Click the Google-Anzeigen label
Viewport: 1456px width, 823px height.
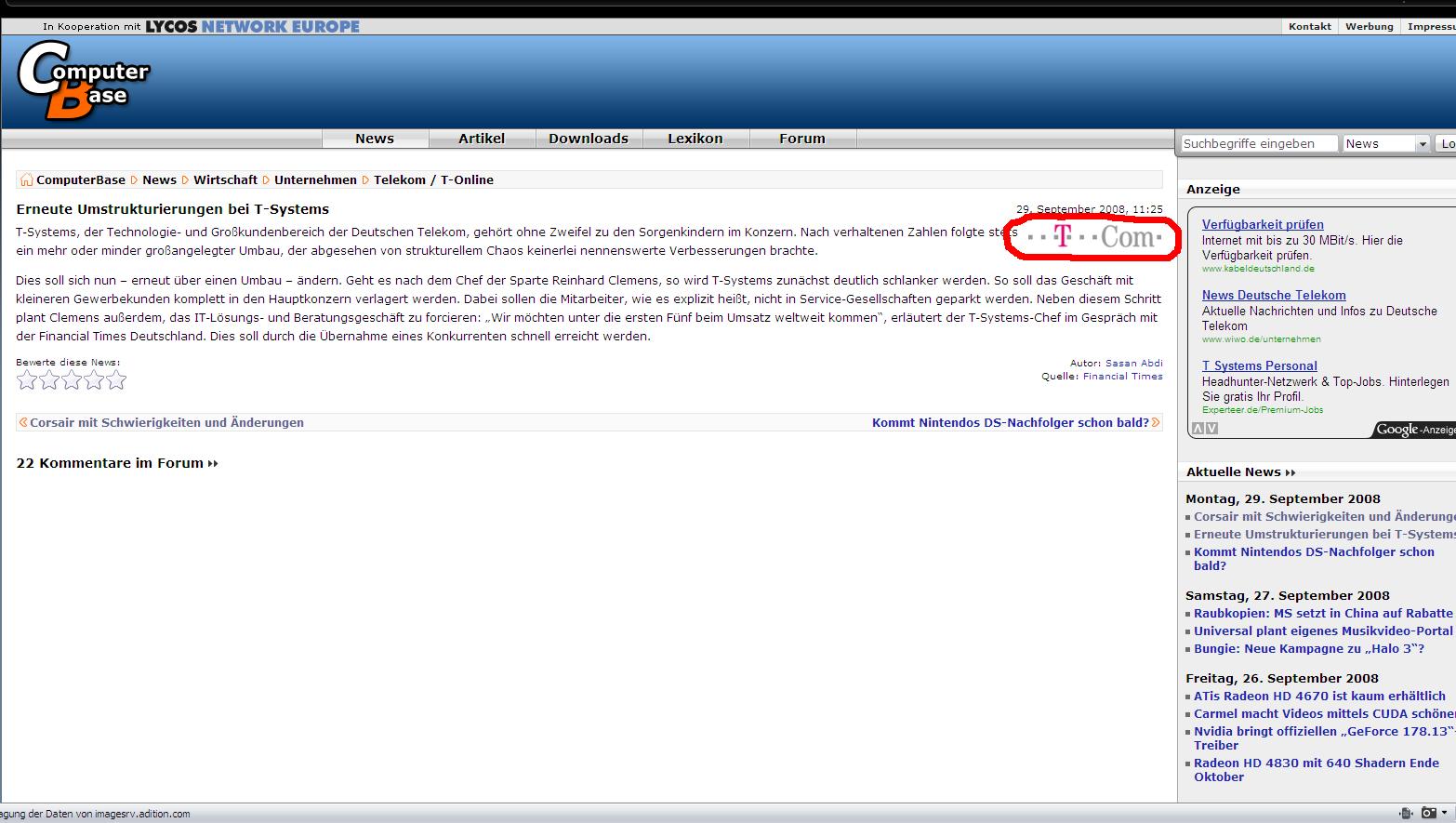click(x=1415, y=430)
